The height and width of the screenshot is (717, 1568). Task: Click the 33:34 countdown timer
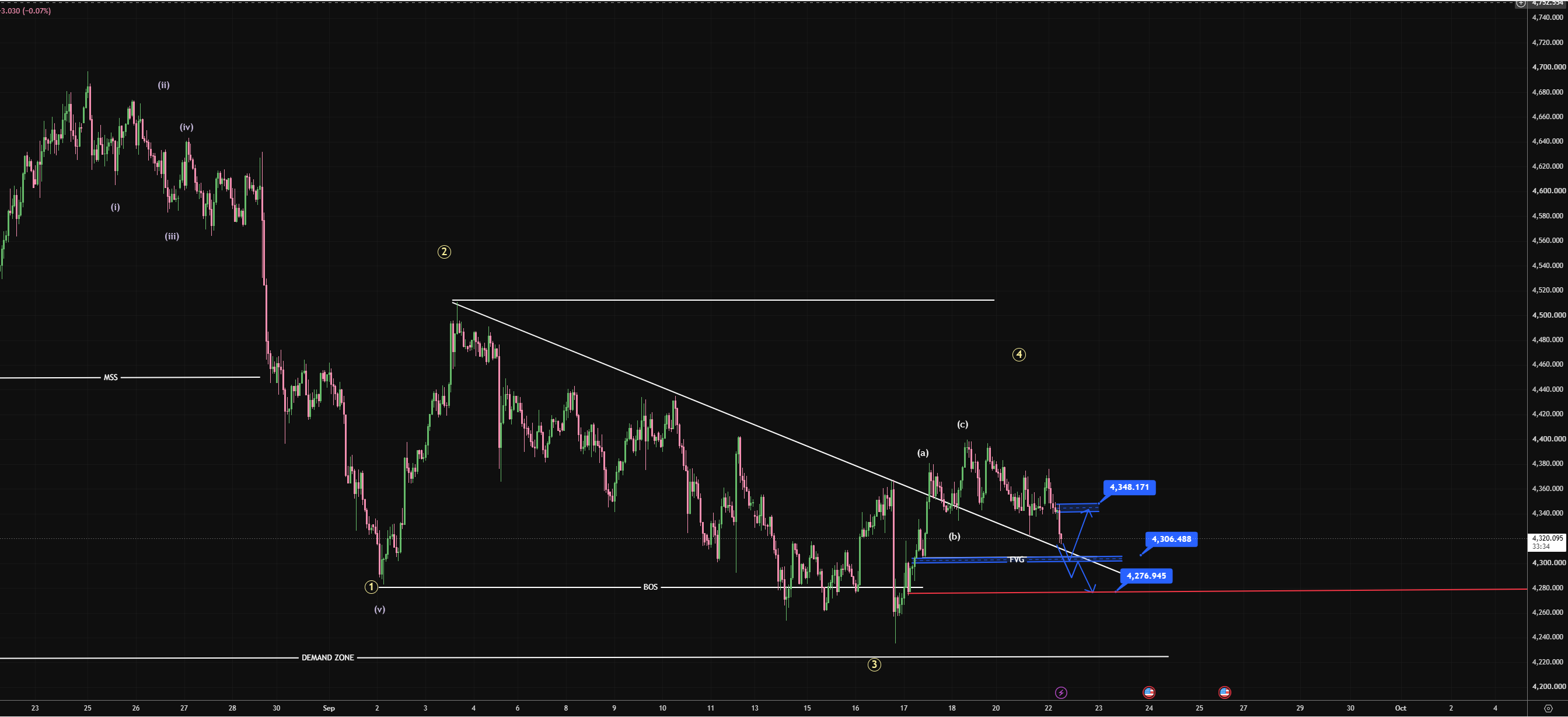click(1541, 547)
